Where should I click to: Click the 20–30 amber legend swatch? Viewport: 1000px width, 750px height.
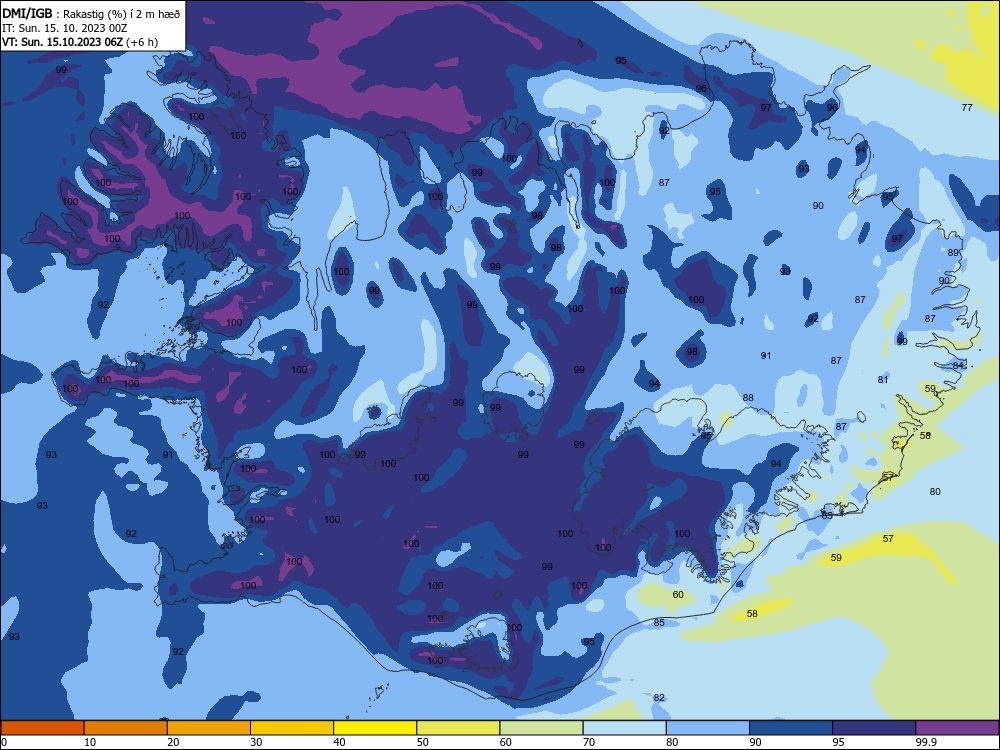209,728
